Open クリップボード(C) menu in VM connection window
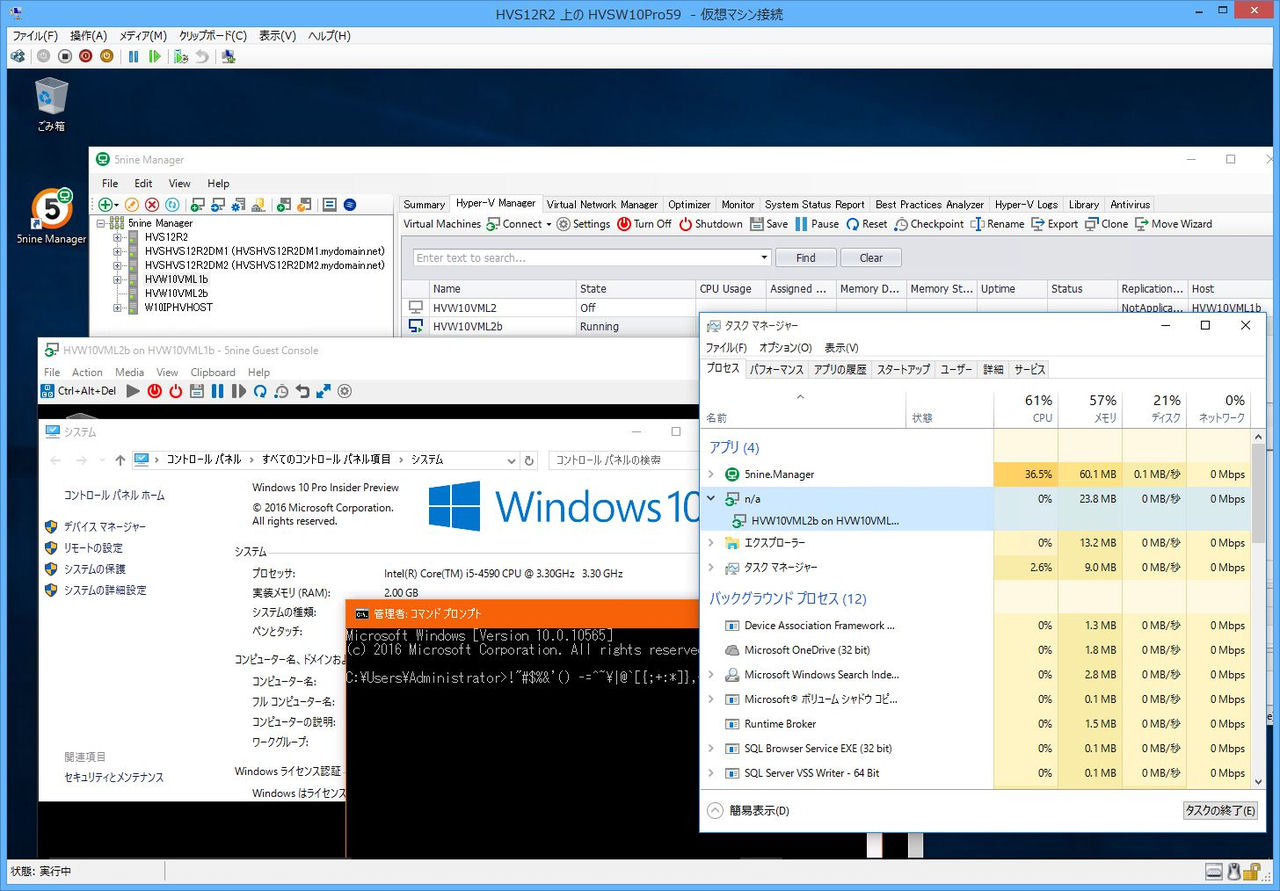Viewport: 1280px width, 891px height. coord(213,35)
